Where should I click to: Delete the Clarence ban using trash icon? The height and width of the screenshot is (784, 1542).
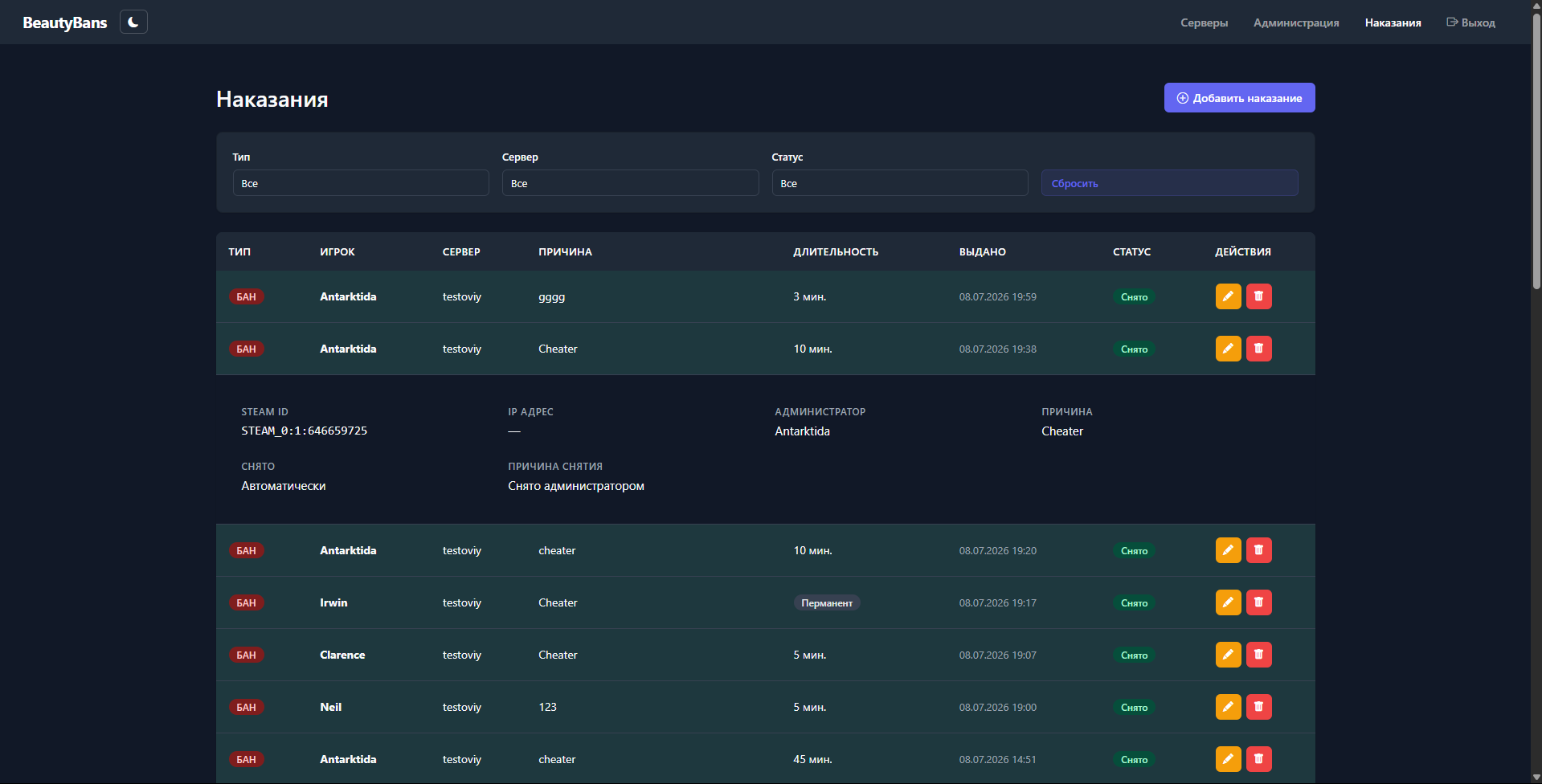(x=1258, y=655)
